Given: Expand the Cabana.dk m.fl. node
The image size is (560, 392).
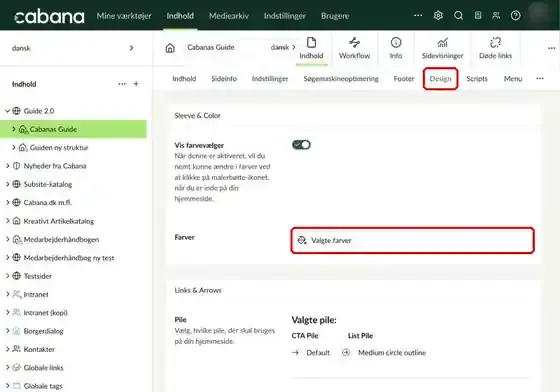Looking at the screenshot, I should click(x=7, y=202).
